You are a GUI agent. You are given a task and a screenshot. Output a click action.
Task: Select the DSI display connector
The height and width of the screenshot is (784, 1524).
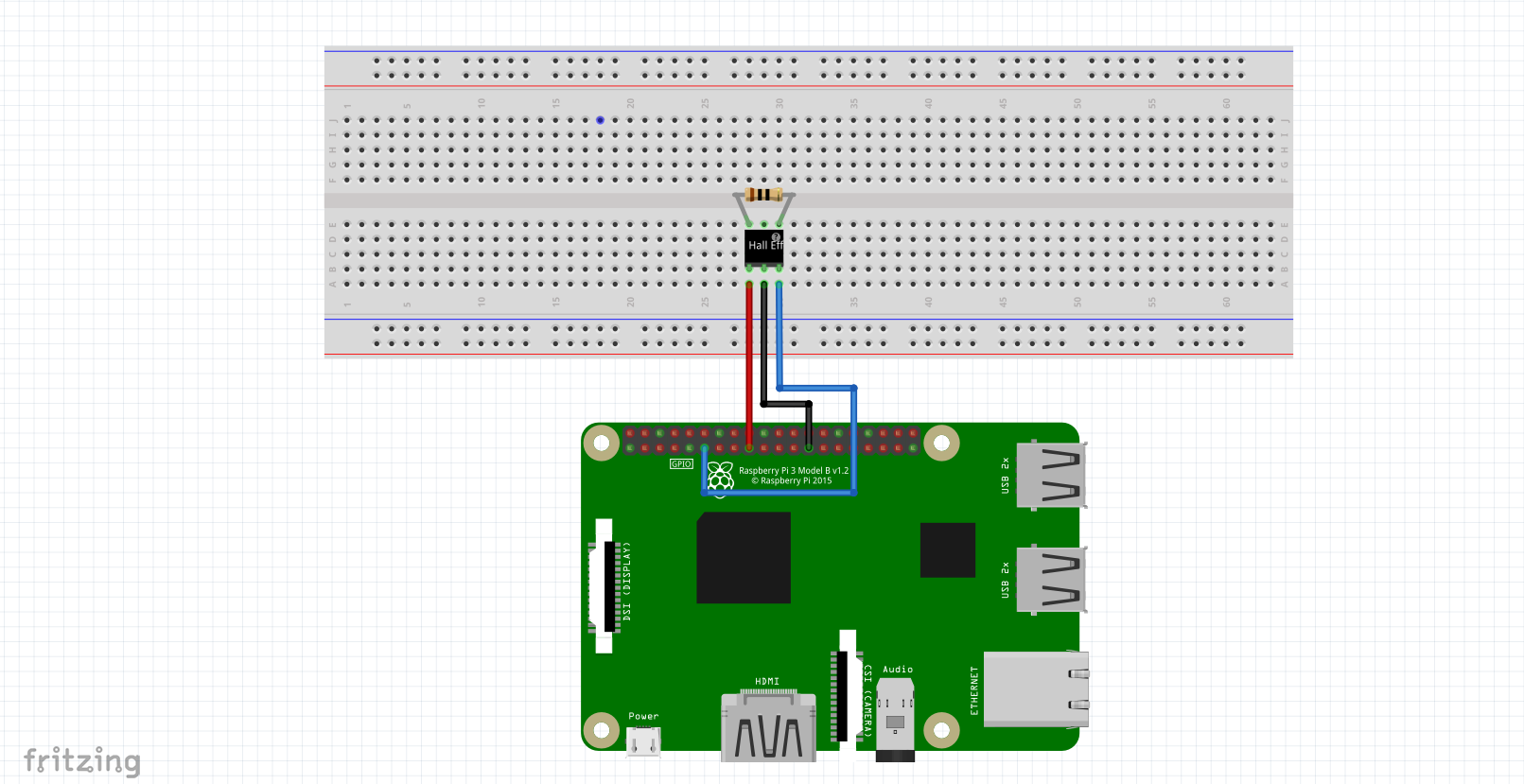604,585
